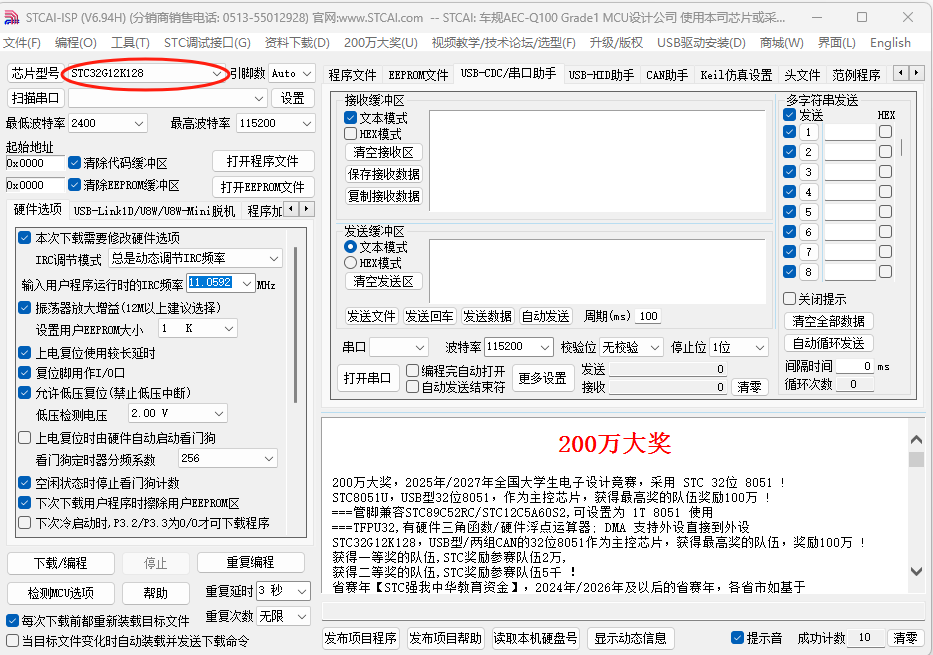Expand the 扫描串口 port list

[259, 99]
